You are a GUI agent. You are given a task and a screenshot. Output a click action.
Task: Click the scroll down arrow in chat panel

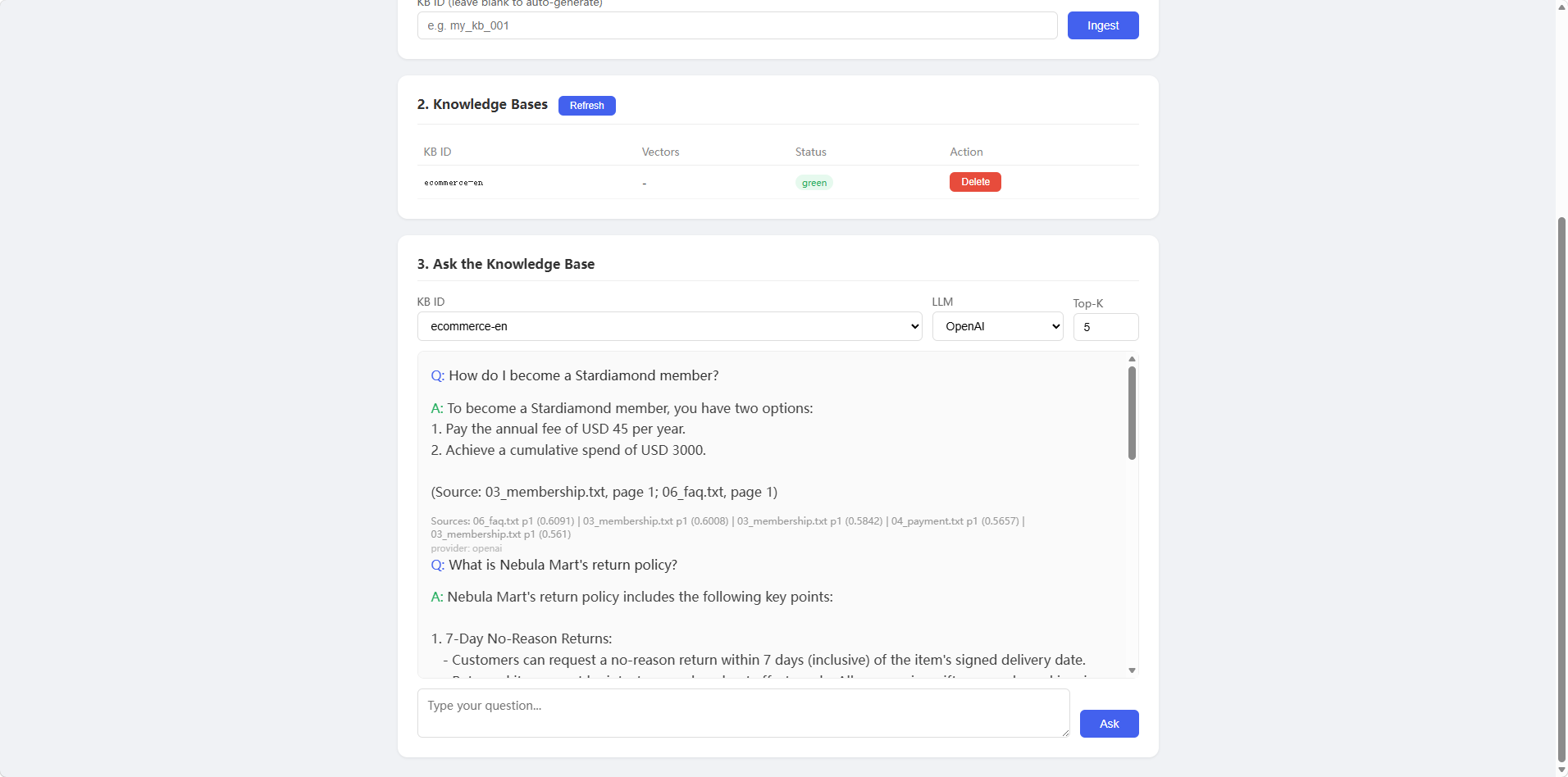tap(1132, 670)
